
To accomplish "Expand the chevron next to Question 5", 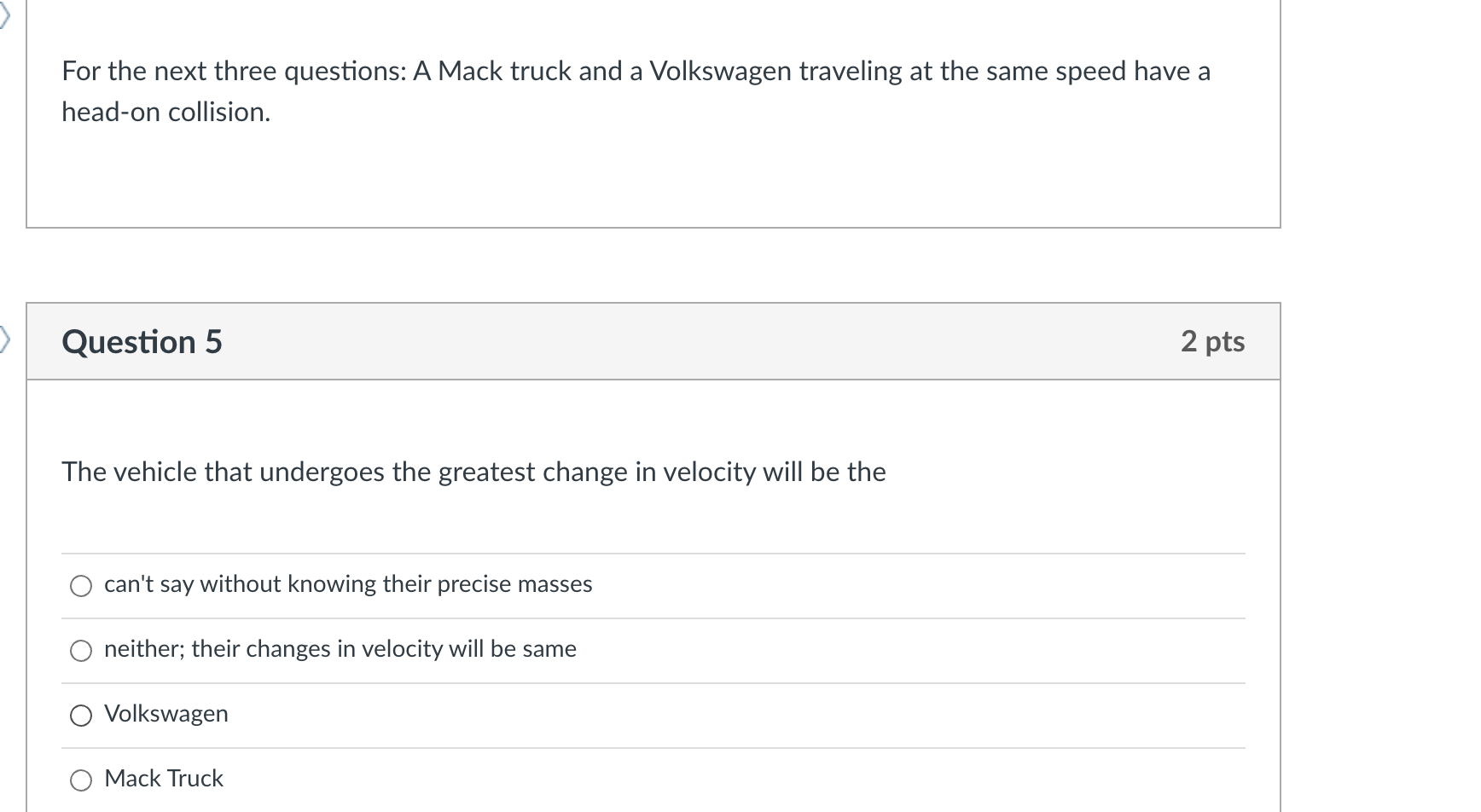I will (x=3, y=339).
